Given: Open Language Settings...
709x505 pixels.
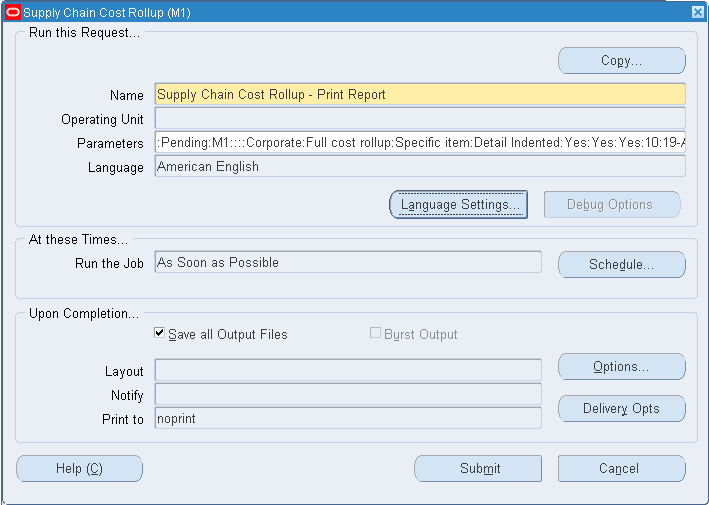Looking at the screenshot, I should [458, 205].
